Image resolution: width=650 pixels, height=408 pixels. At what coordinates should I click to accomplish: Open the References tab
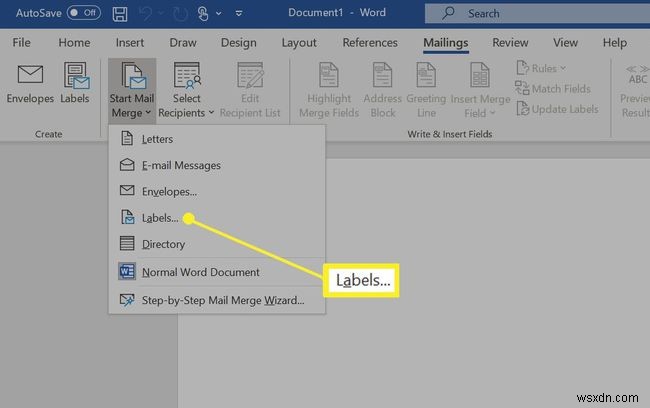[370, 43]
